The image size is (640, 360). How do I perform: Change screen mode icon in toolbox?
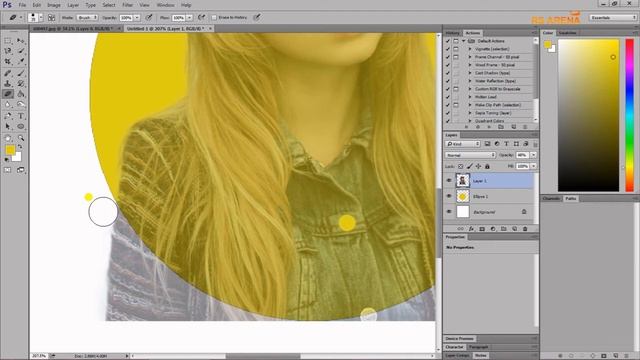(20, 170)
